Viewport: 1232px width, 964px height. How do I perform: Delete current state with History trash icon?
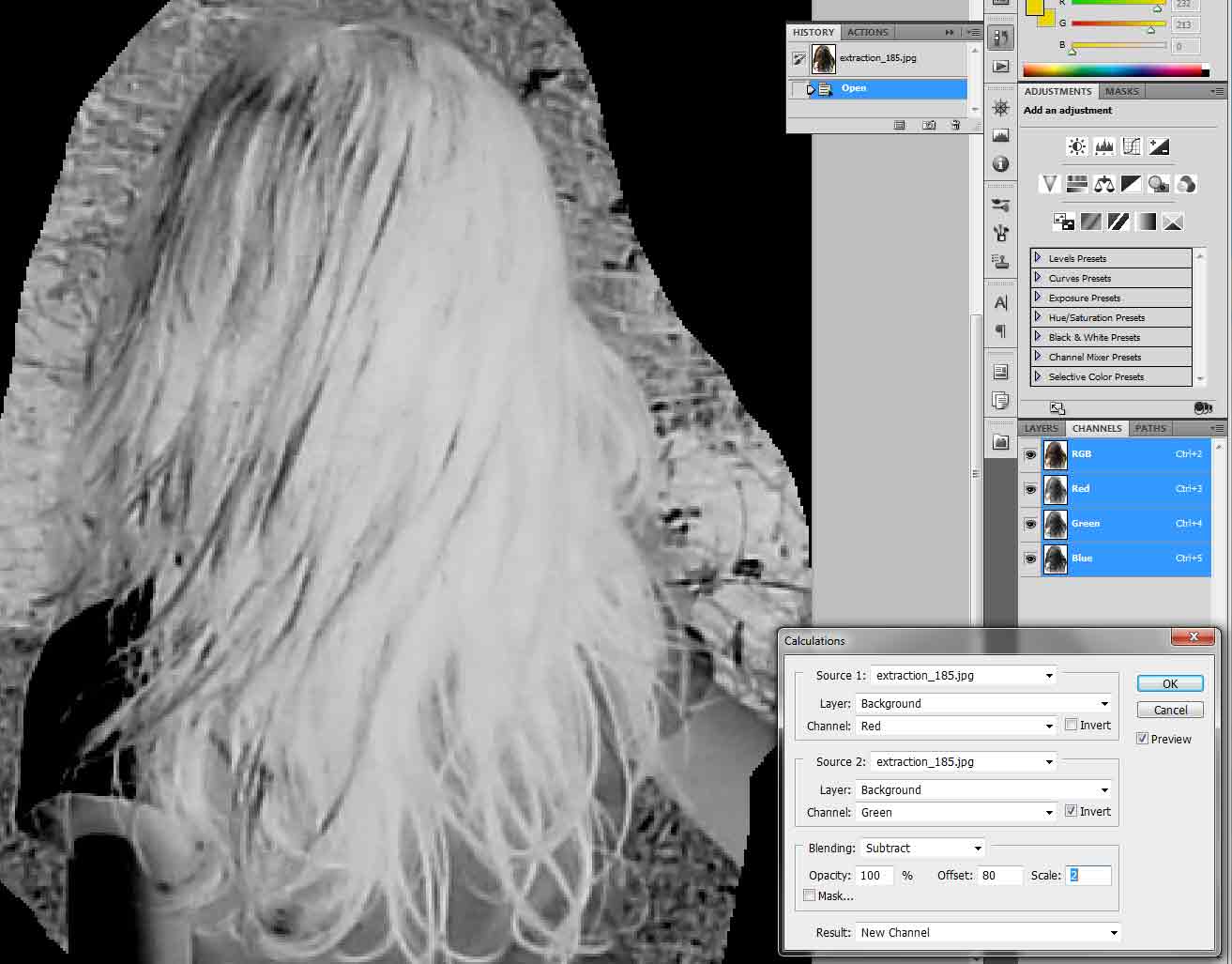[955, 125]
